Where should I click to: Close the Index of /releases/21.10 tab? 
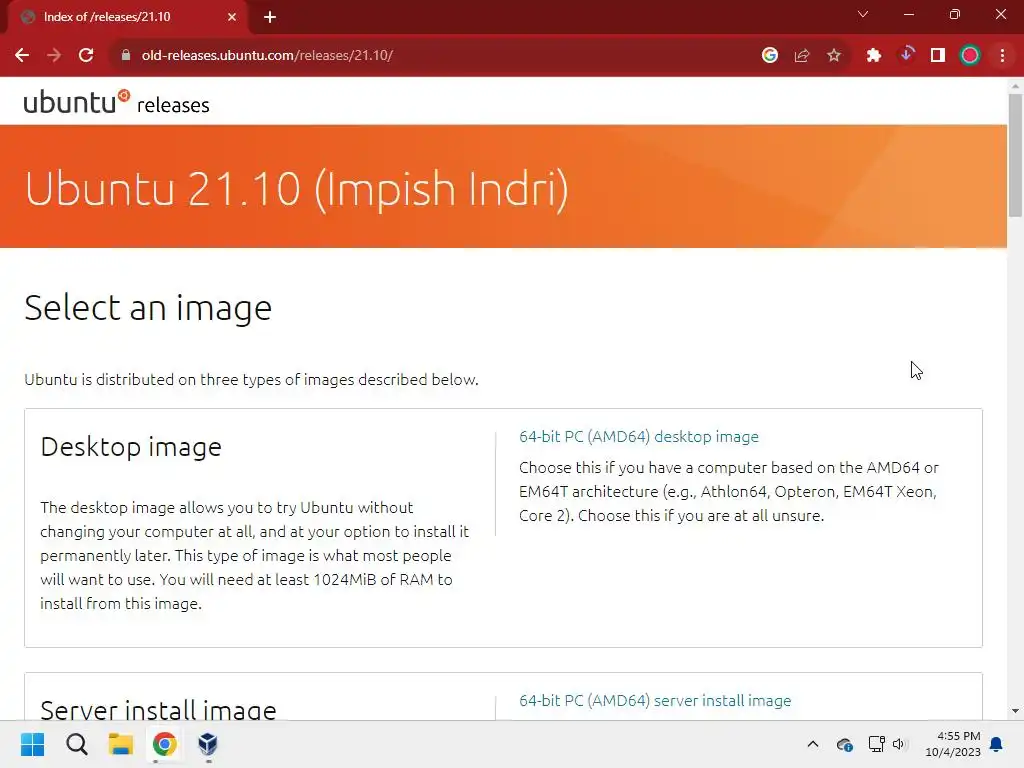point(232,17)
